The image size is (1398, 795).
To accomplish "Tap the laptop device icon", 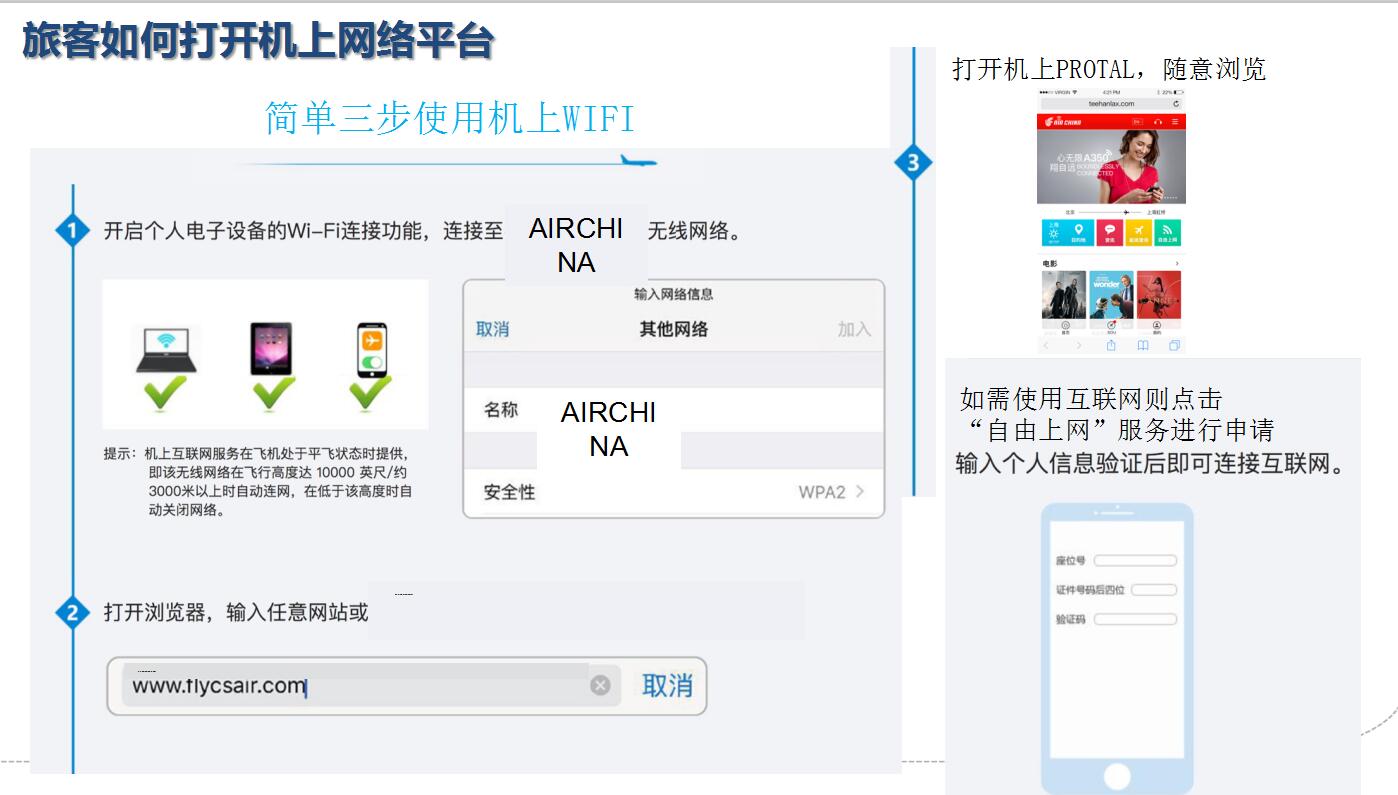I will (166, 349).
